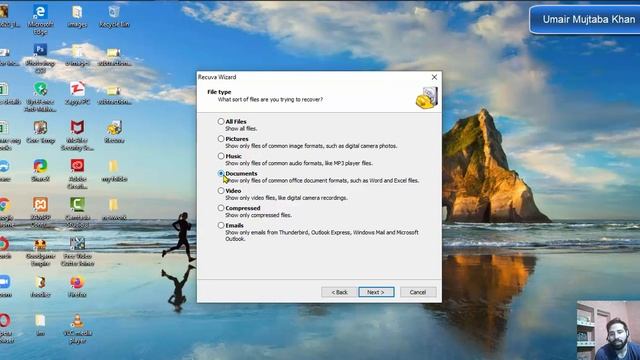
Task: Click the 'Show only compressed files.' description
Action: click(258, 215)
